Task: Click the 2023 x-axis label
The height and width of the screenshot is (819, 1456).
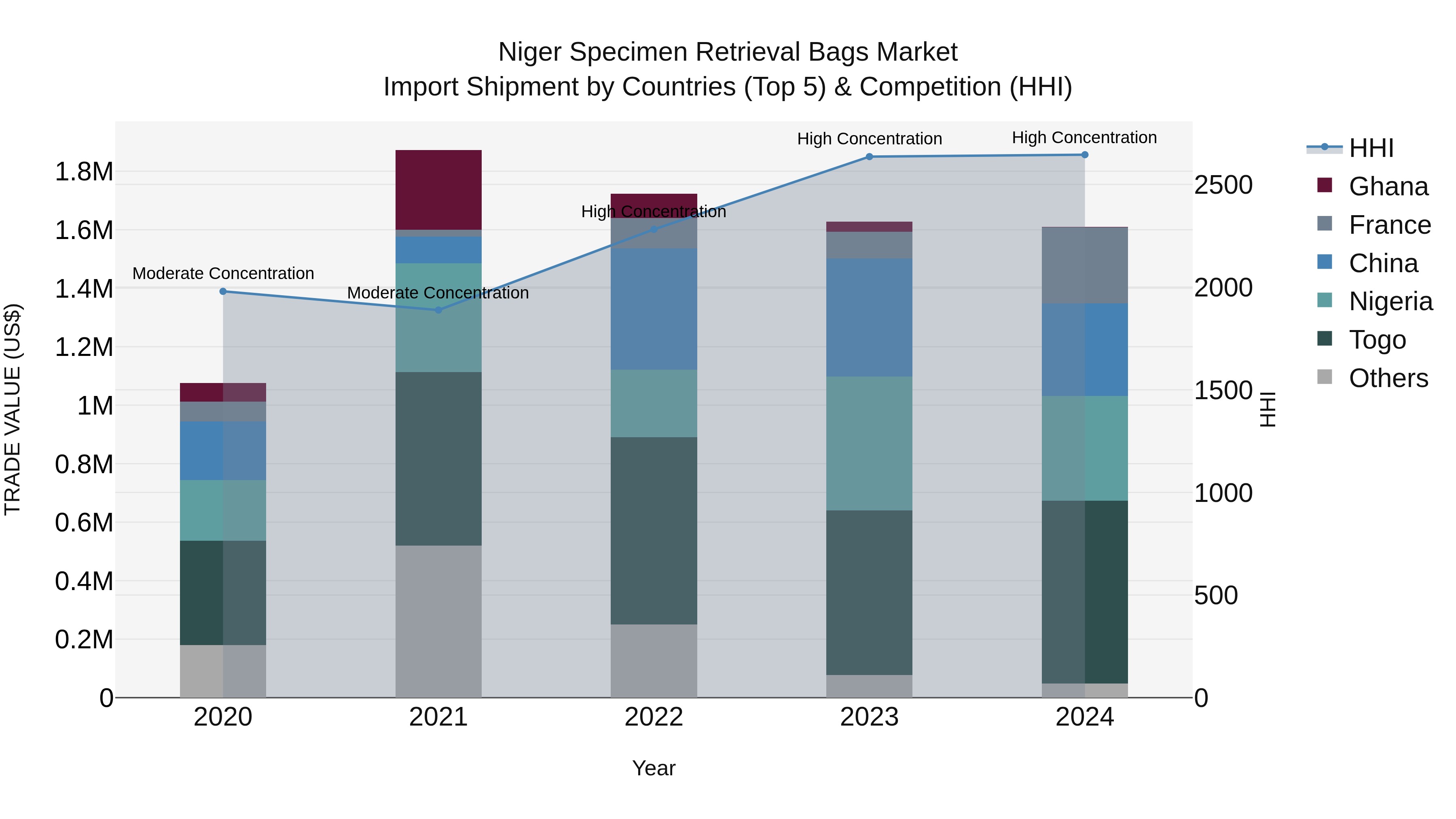Action: tap(869, 717)
